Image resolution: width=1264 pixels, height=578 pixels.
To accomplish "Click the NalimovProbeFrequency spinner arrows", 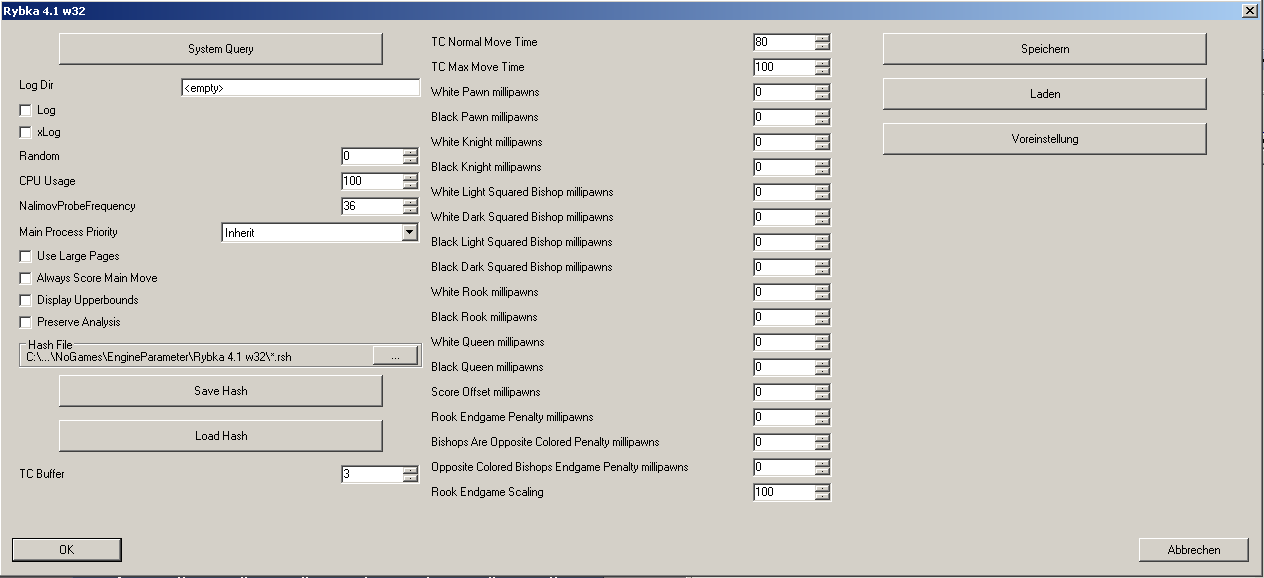I will [410, 206].
